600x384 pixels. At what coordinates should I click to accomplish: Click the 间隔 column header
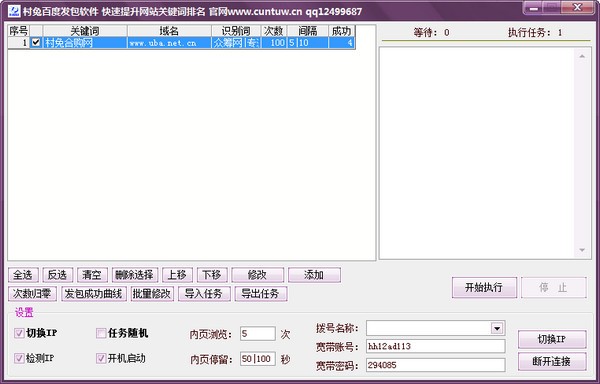(308, 31)
